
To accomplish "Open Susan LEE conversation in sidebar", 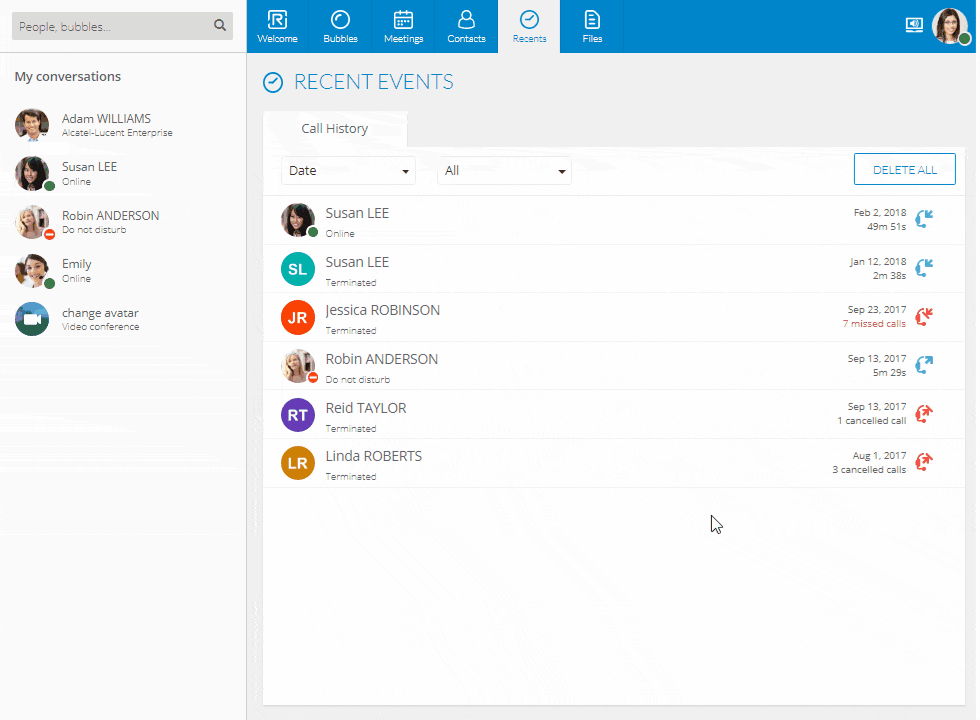I will tap(123, 173).
